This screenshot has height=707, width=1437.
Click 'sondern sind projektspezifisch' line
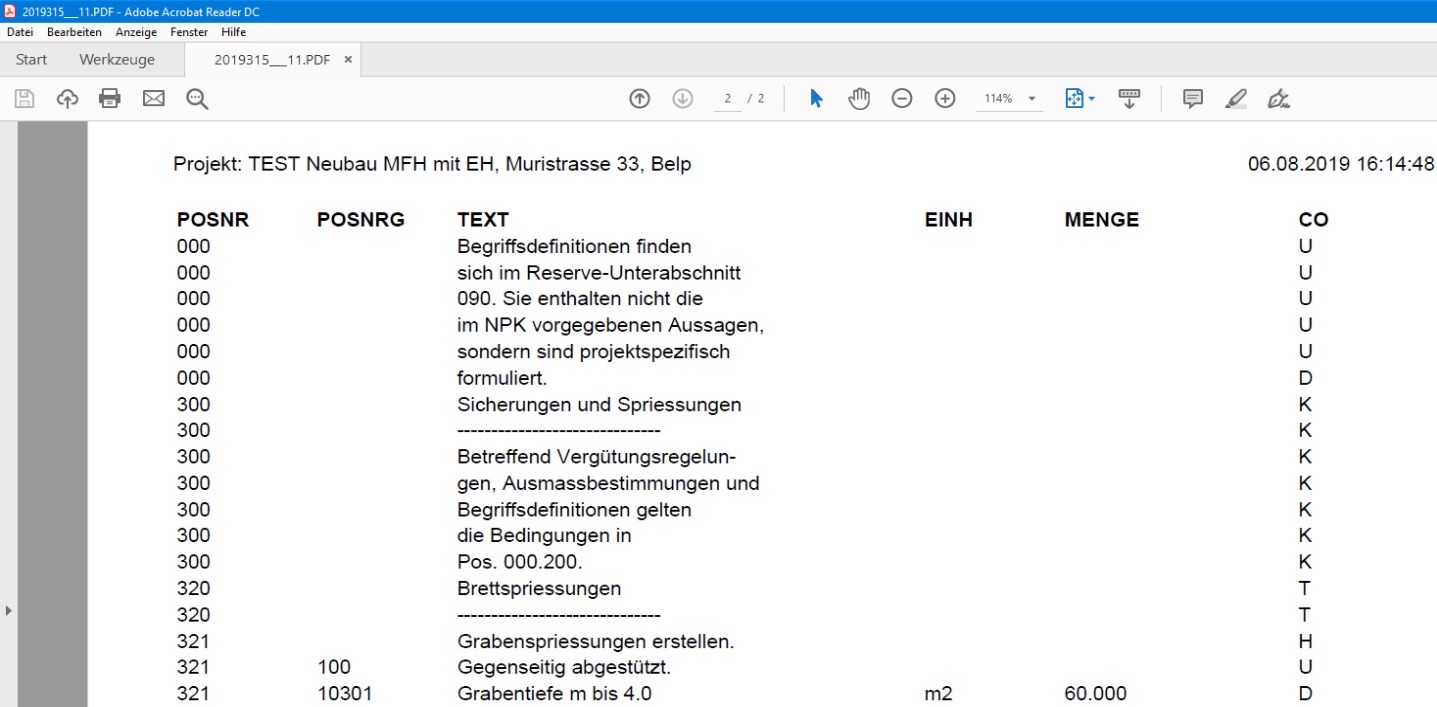[x=594, y=352]
